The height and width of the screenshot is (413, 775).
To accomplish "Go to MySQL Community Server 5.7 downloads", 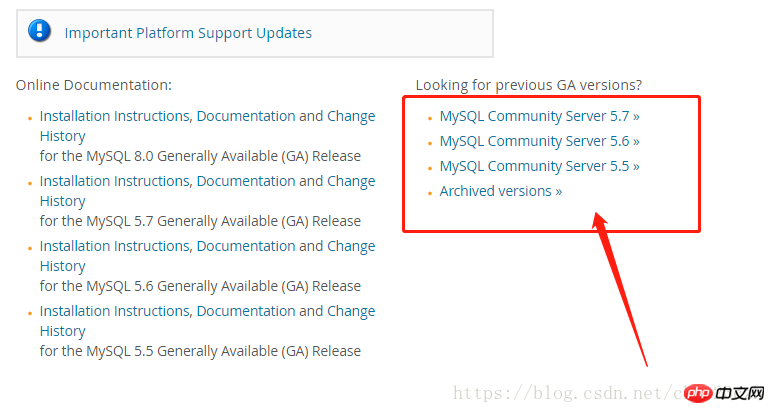I will point(539,116).
